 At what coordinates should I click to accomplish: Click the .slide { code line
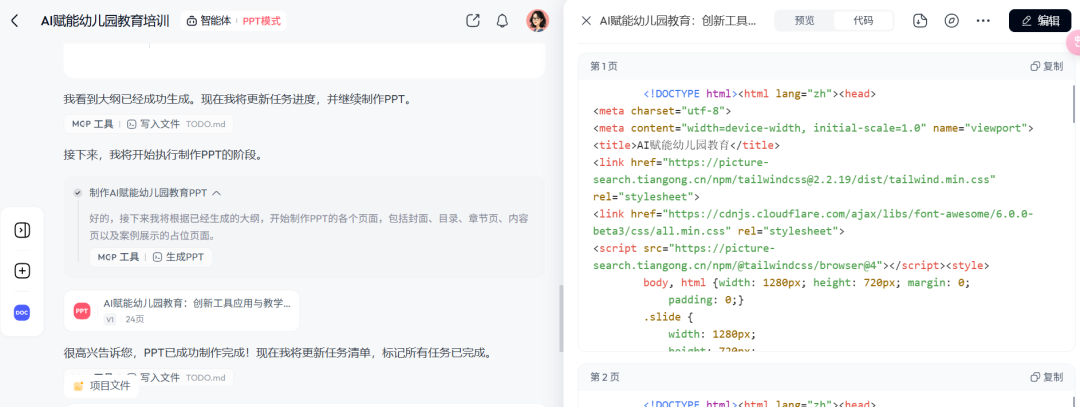[668, 317]
